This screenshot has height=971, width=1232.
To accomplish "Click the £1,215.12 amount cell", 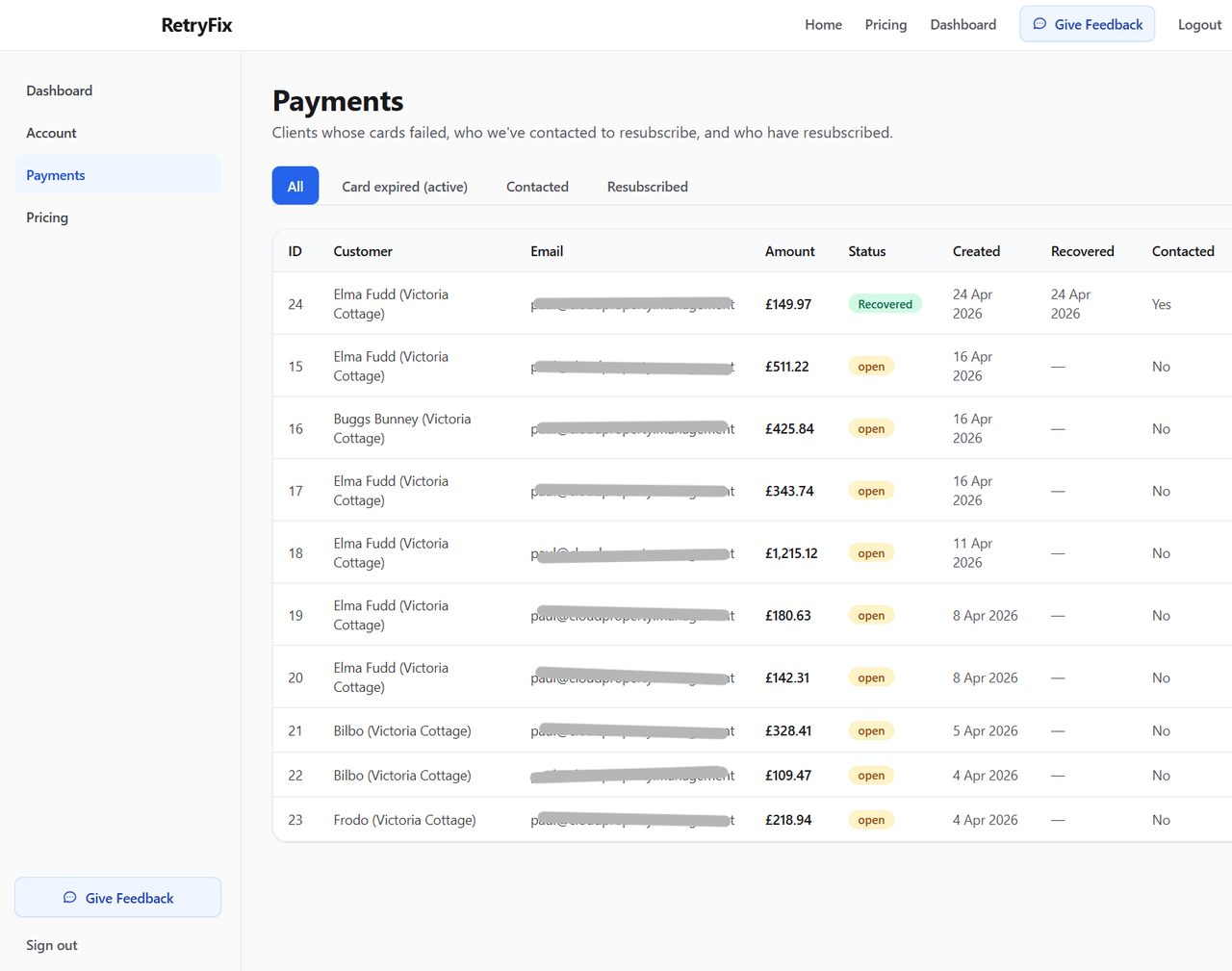I will (x=791, y=553).
